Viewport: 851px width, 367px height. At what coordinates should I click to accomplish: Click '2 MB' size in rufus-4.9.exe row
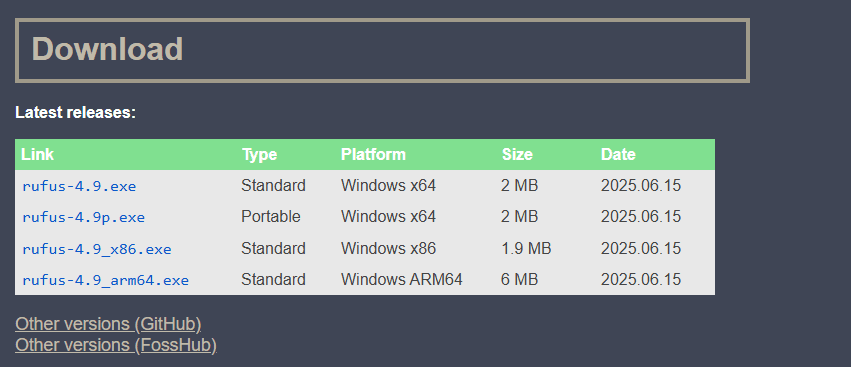pos(519,186)
